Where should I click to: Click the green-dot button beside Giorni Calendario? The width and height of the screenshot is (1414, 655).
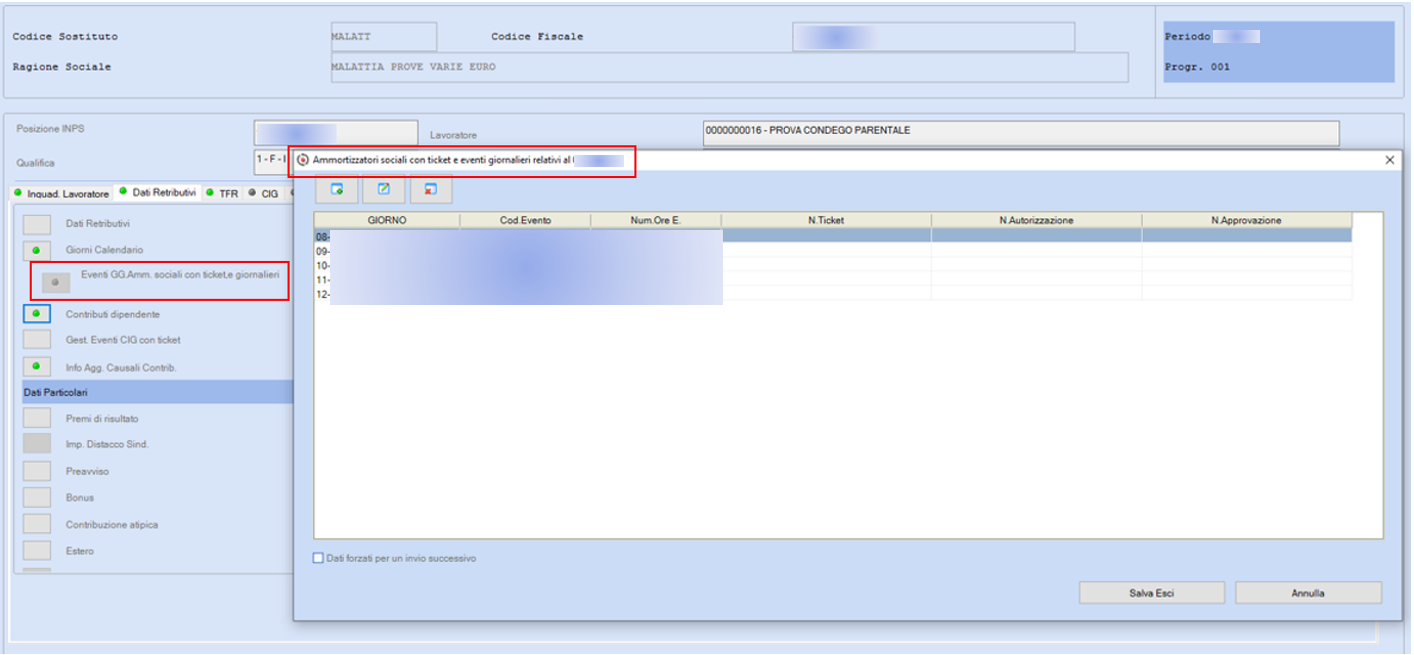click(37, 250)
